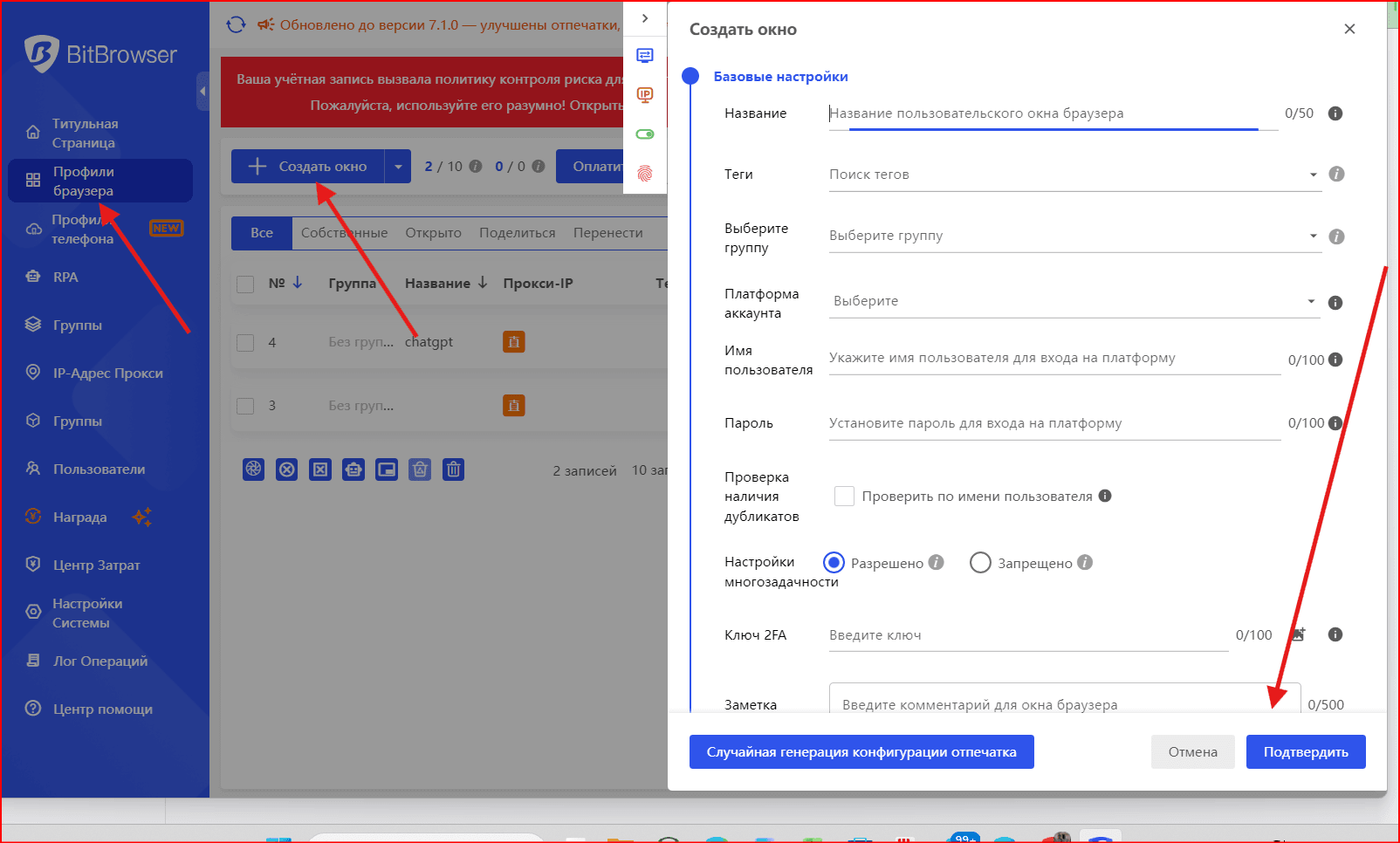
Task: Click the orange IP monitor icon
Action: tap(645, 94)
